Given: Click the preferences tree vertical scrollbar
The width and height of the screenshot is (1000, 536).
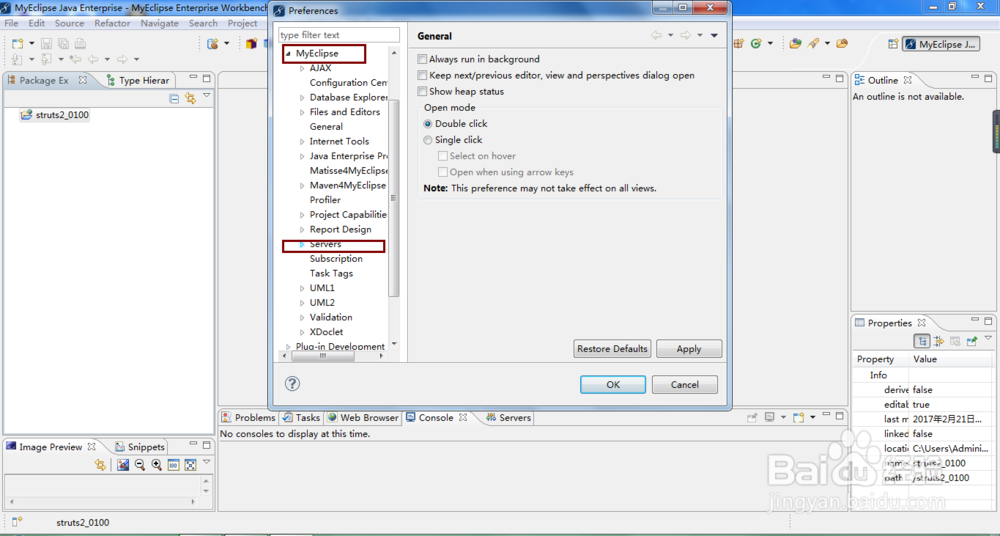Looking at the screenshot, I should [x=393, y=198].
